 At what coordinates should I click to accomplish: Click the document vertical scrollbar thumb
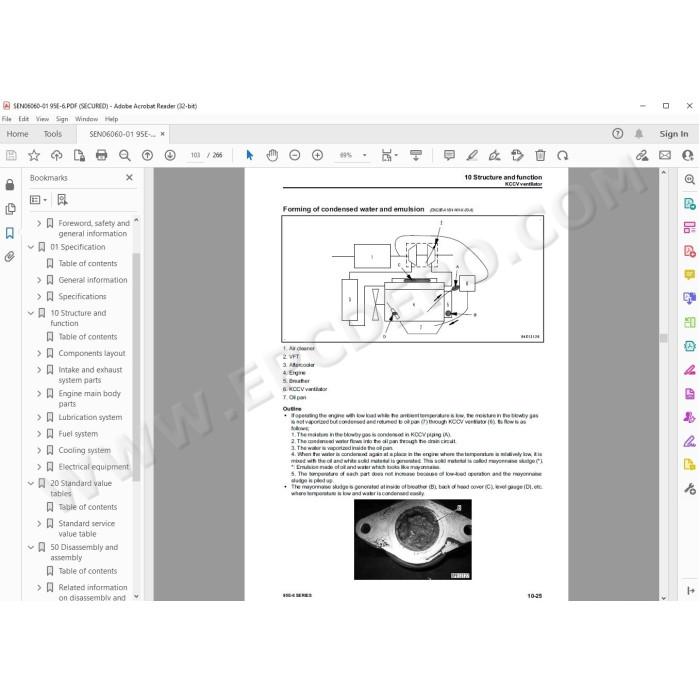[x=663, y=338]
